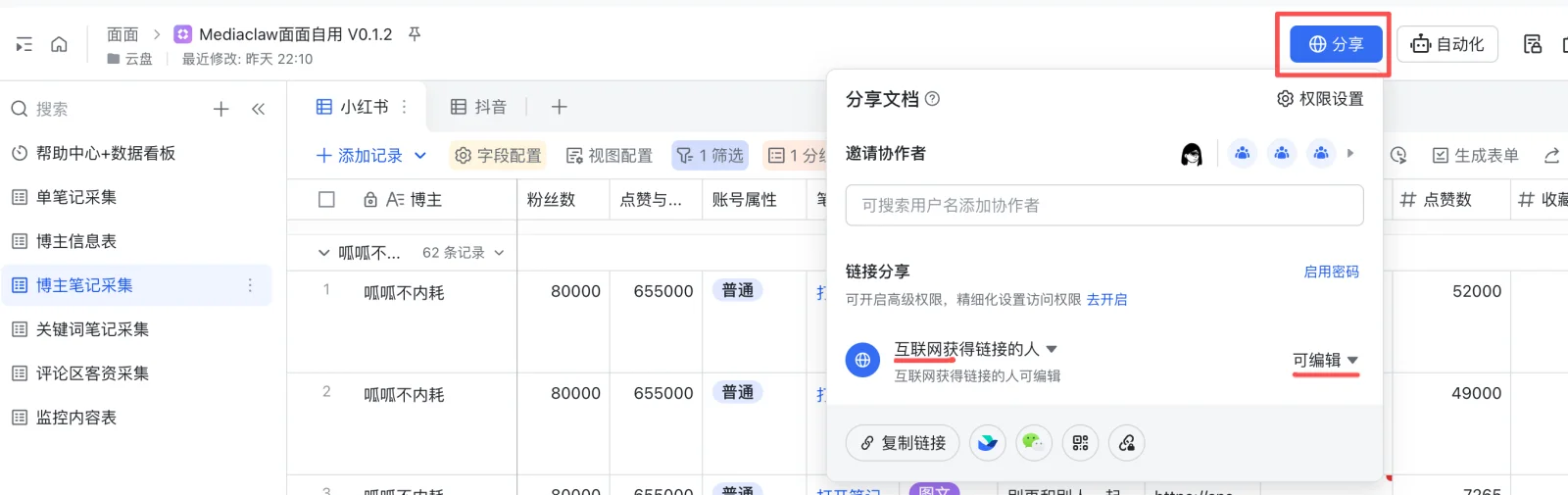Screen dimensions: 1568x495
Task: Open 视图配置 settings
Action: 610,156
